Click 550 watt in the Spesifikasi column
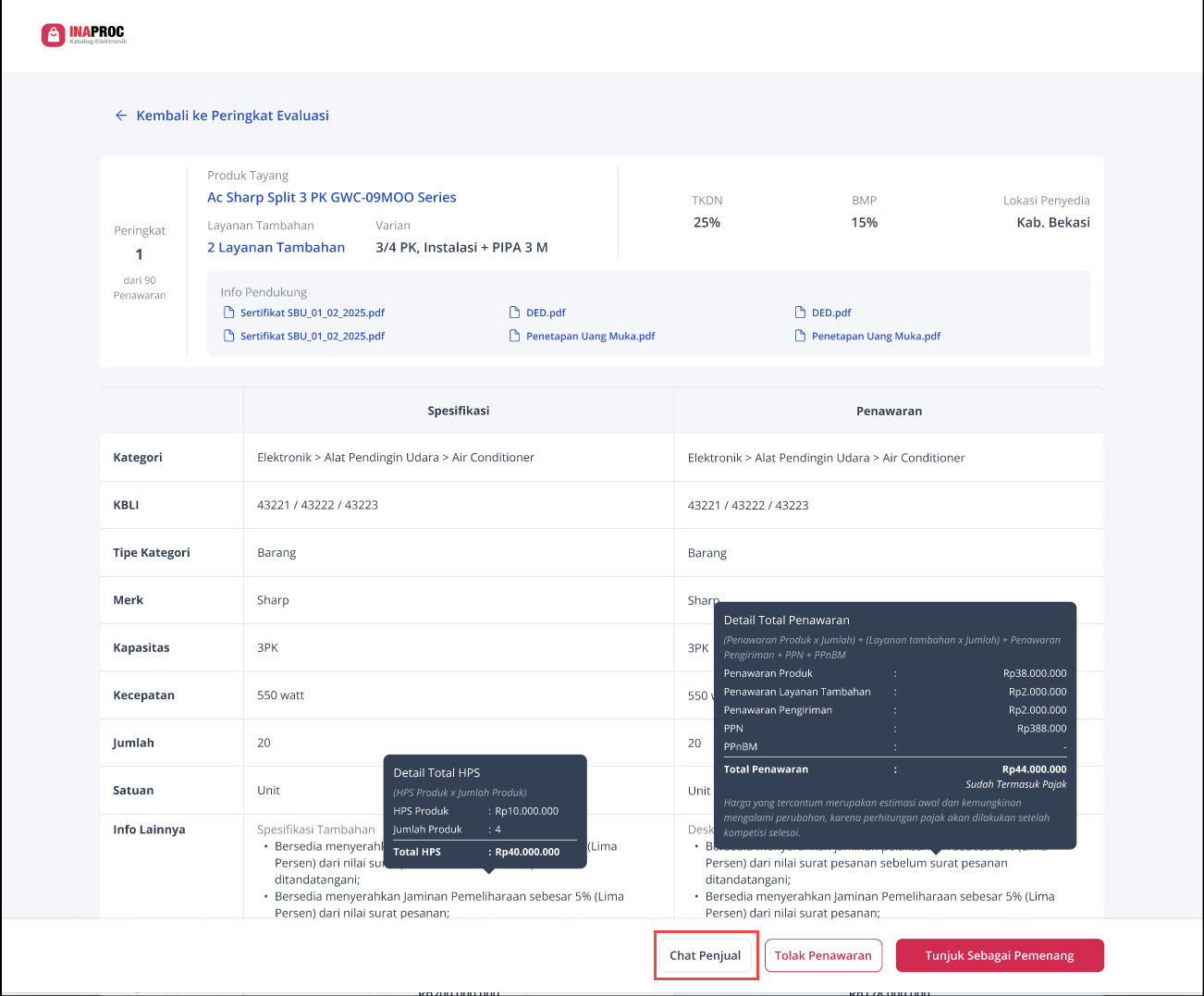Screen dimensions: 1204x996 click(280, 695)
